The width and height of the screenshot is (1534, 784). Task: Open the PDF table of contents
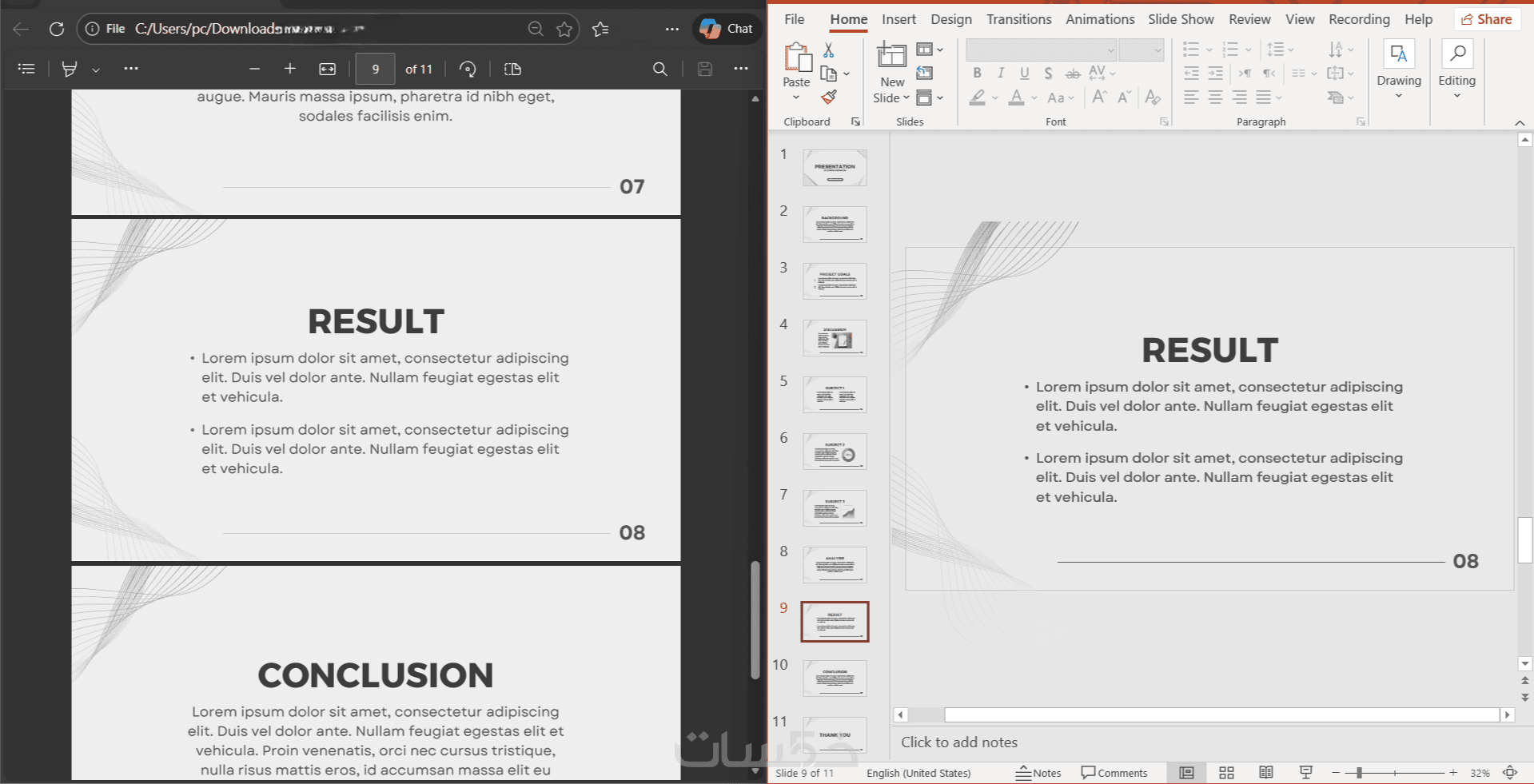(26, 70)
